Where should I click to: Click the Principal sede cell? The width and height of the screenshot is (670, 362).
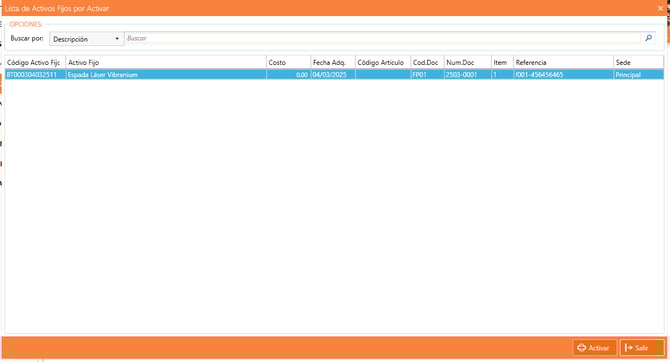pos(638,74)
